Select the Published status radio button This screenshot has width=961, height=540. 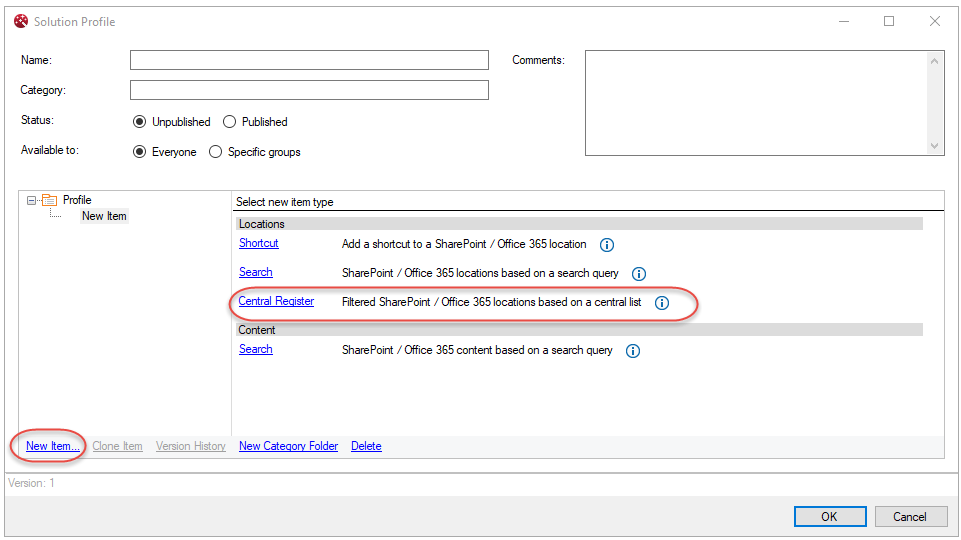[x=230, y=122]
